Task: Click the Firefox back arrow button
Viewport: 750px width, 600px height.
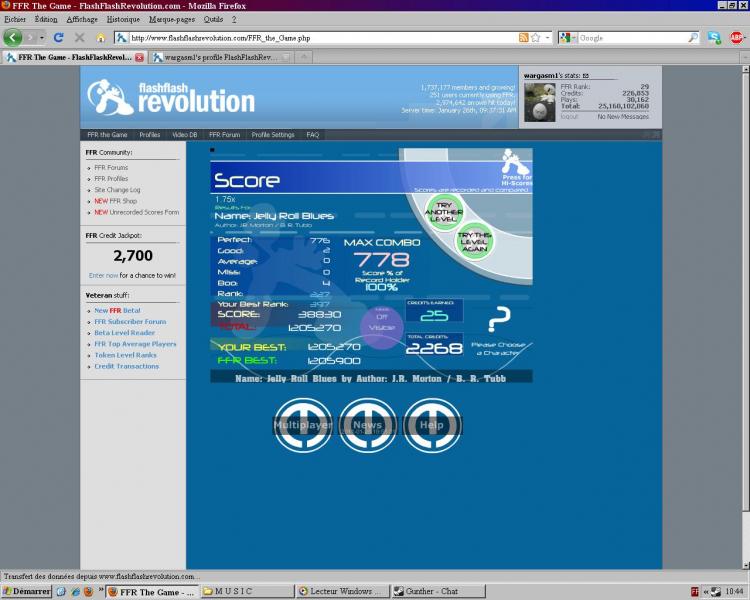Action: (x=13, y=37)
